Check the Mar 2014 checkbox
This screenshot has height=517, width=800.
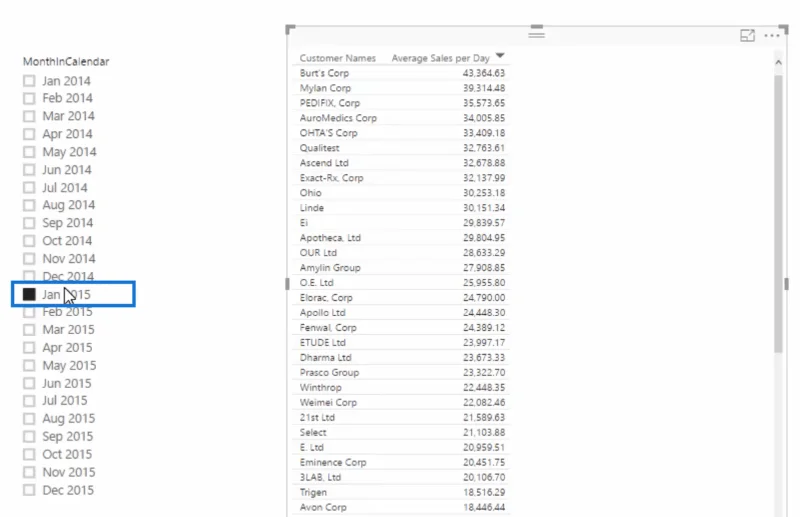tap(29, 116)
